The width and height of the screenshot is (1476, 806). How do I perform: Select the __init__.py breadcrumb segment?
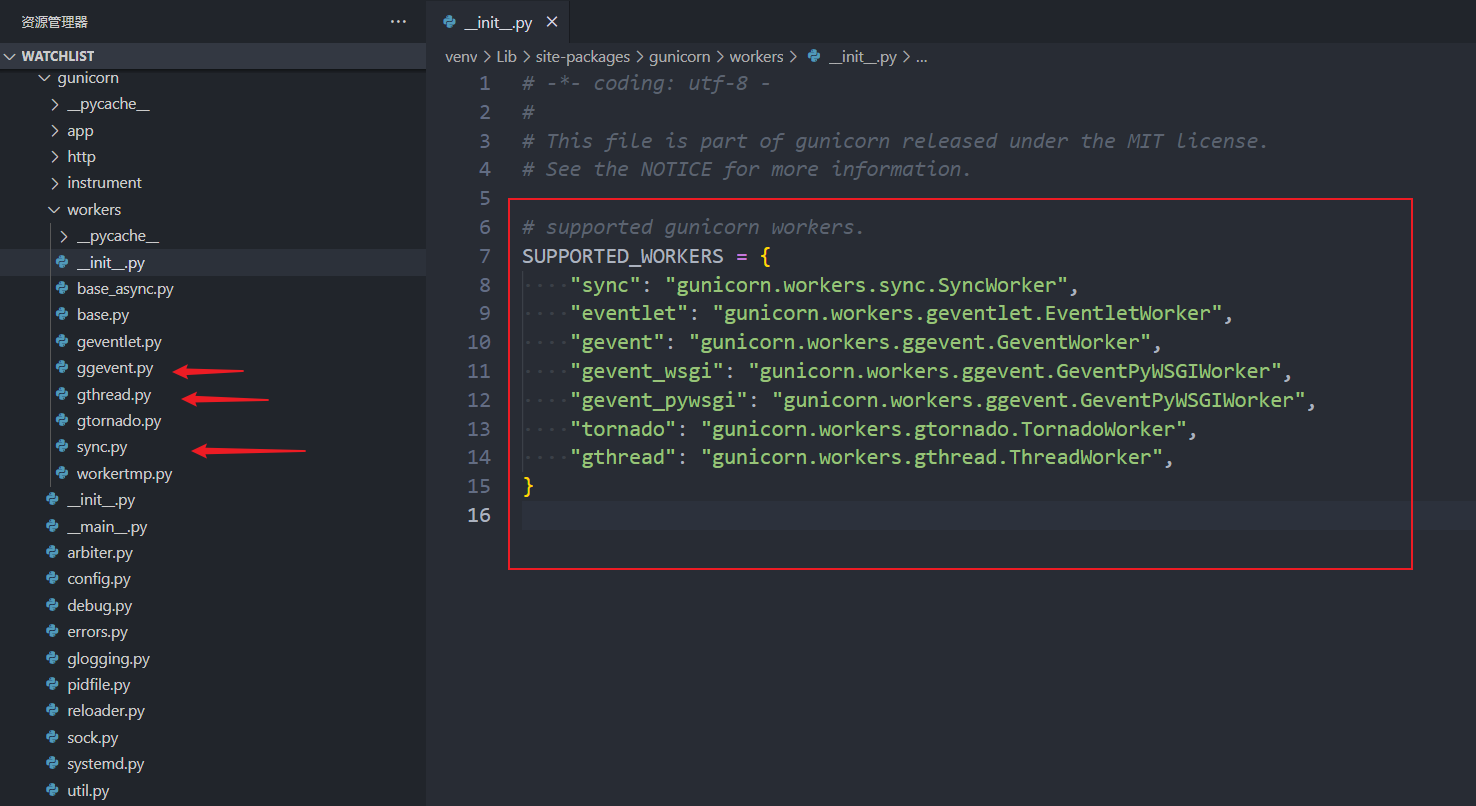click(x=862, y=57)
